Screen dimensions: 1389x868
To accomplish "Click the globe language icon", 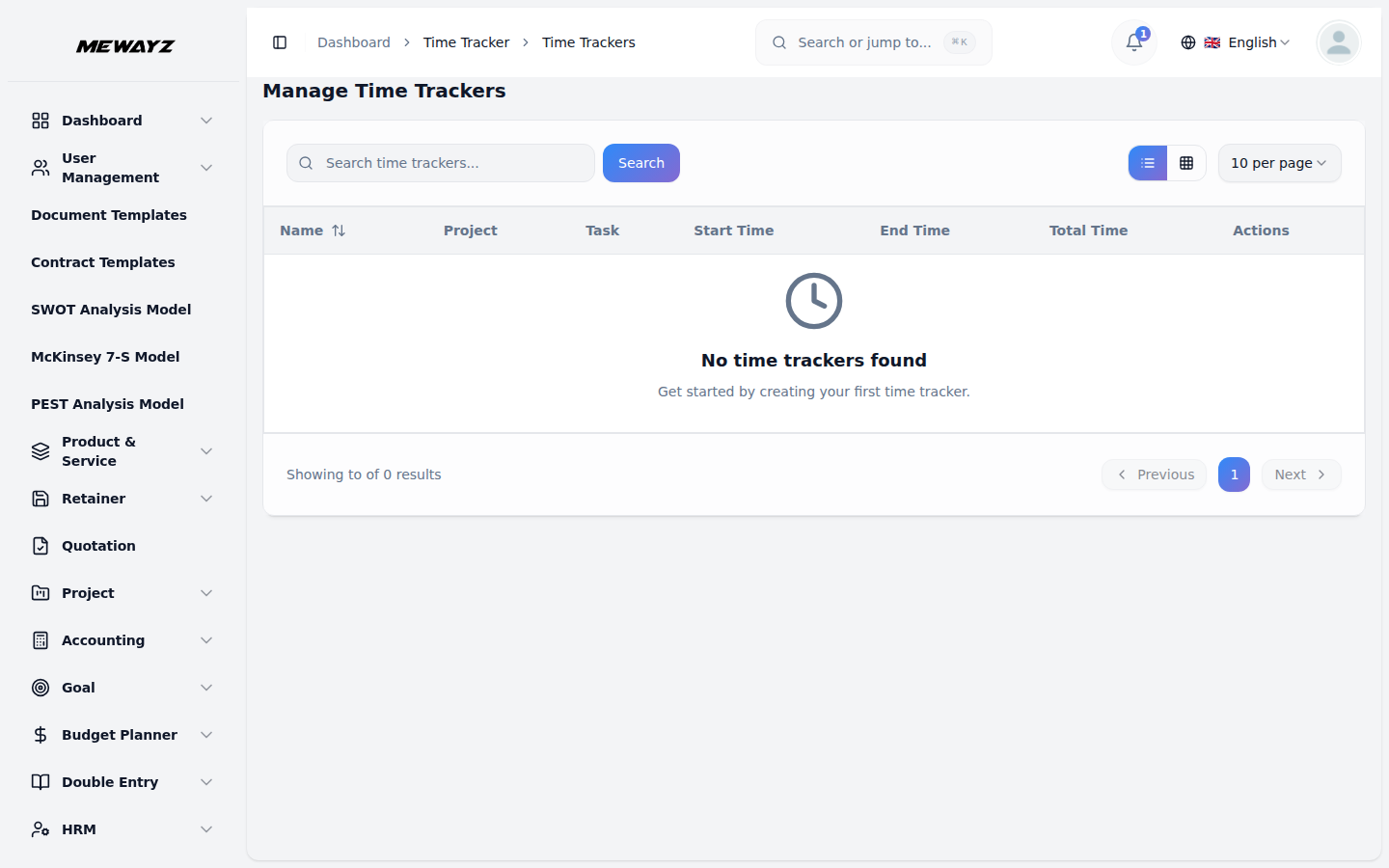I will 1188,42.
